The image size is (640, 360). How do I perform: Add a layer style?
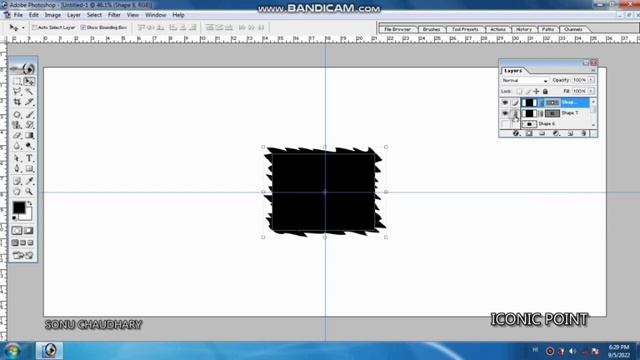coord(516,133)
